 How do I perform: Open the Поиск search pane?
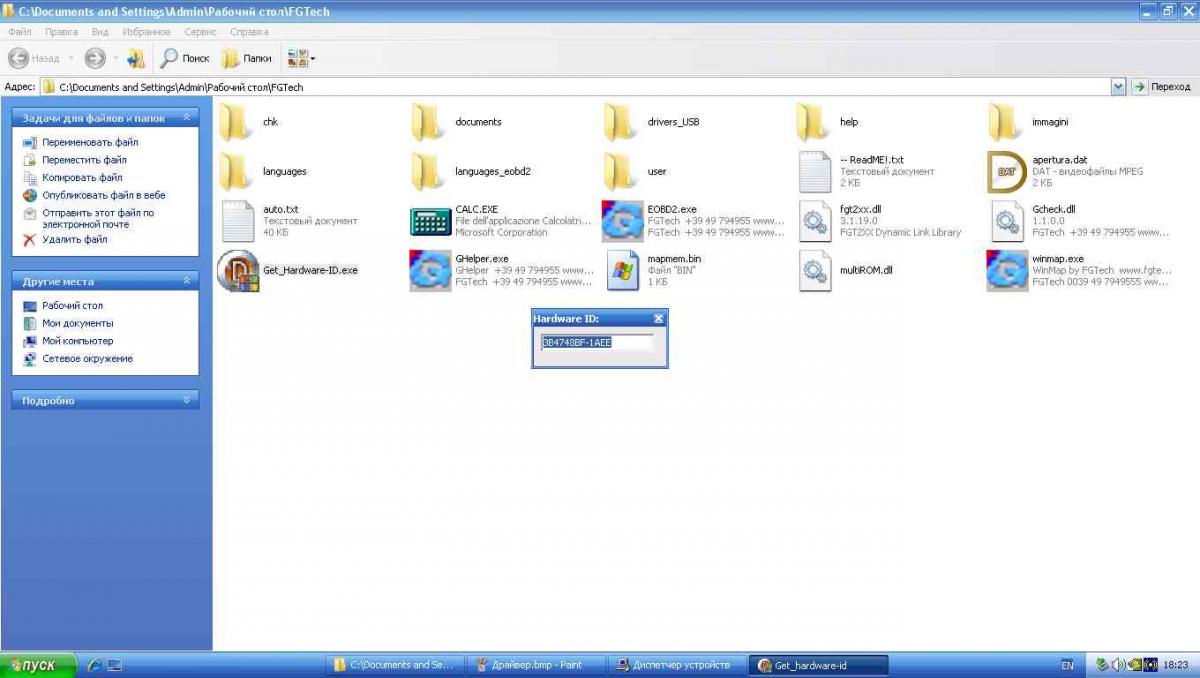tap(186, 59)
